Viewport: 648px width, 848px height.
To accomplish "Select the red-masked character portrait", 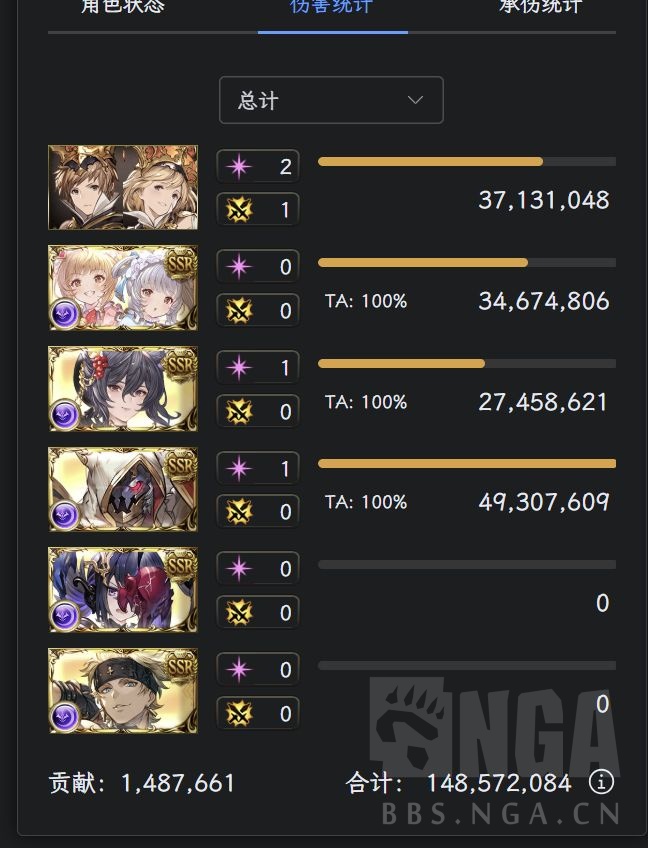I will coord(123,590).
